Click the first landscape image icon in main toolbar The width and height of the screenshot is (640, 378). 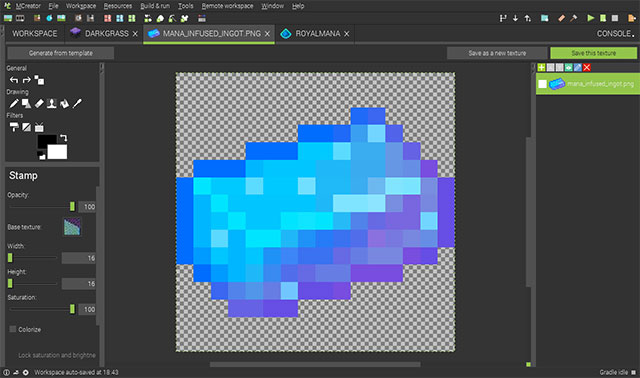[8, 18]
